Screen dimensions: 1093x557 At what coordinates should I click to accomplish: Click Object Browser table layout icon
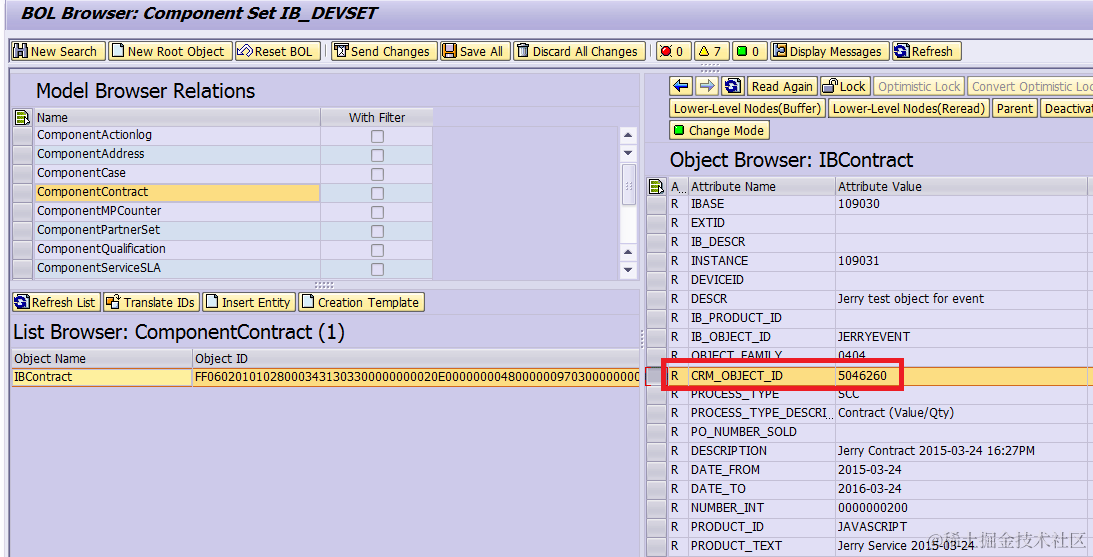(x=656, y=186)
